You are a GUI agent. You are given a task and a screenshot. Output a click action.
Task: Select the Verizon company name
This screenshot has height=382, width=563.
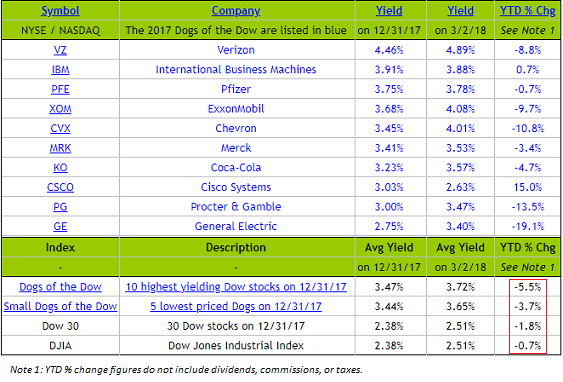(x=236, y=50)
